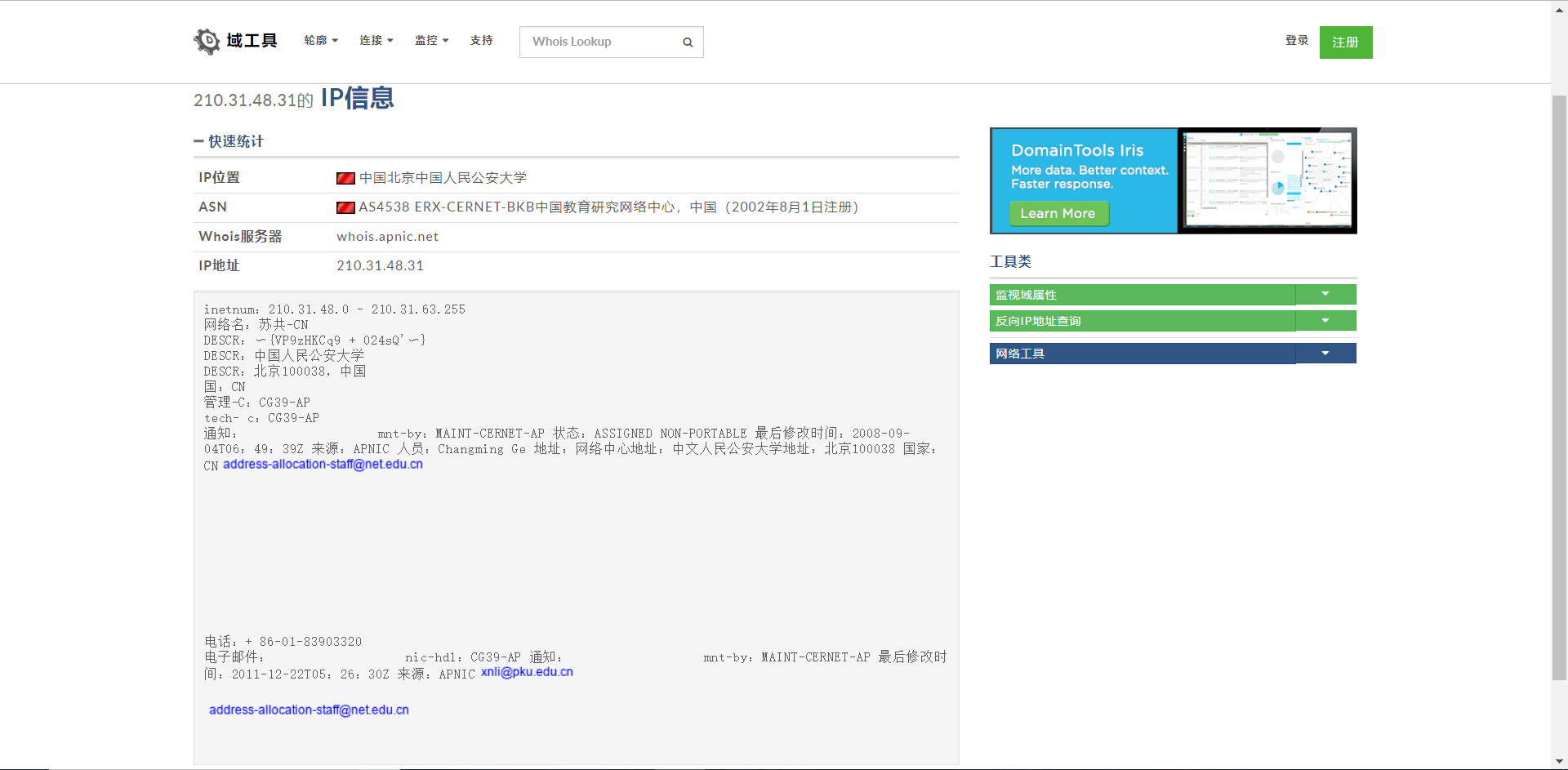Click the ASN row label
This screenshot has height=770, width=1568.
click(x=212, y=207)
